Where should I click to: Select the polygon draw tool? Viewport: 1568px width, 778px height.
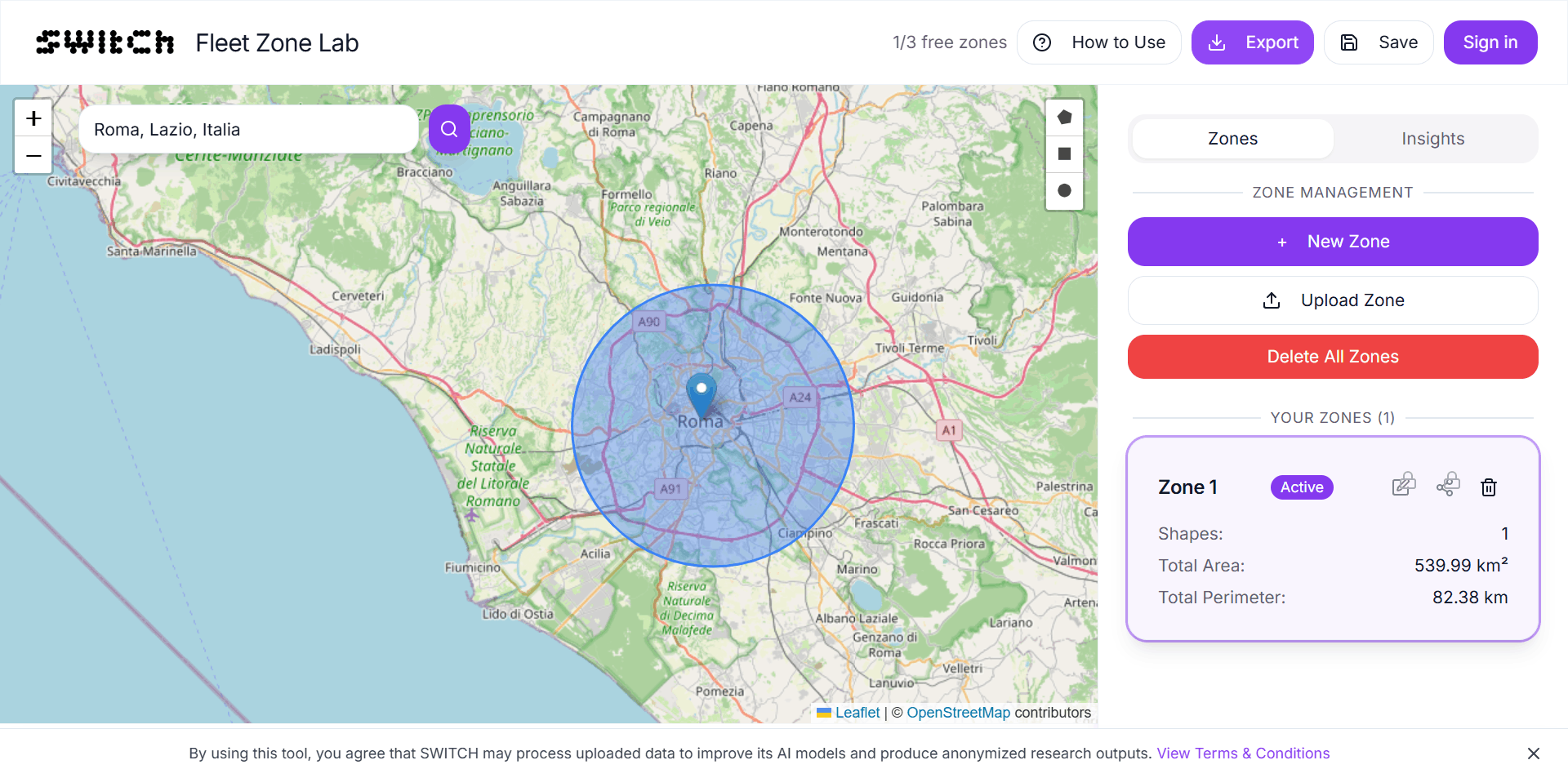(x=1064, y=118)
